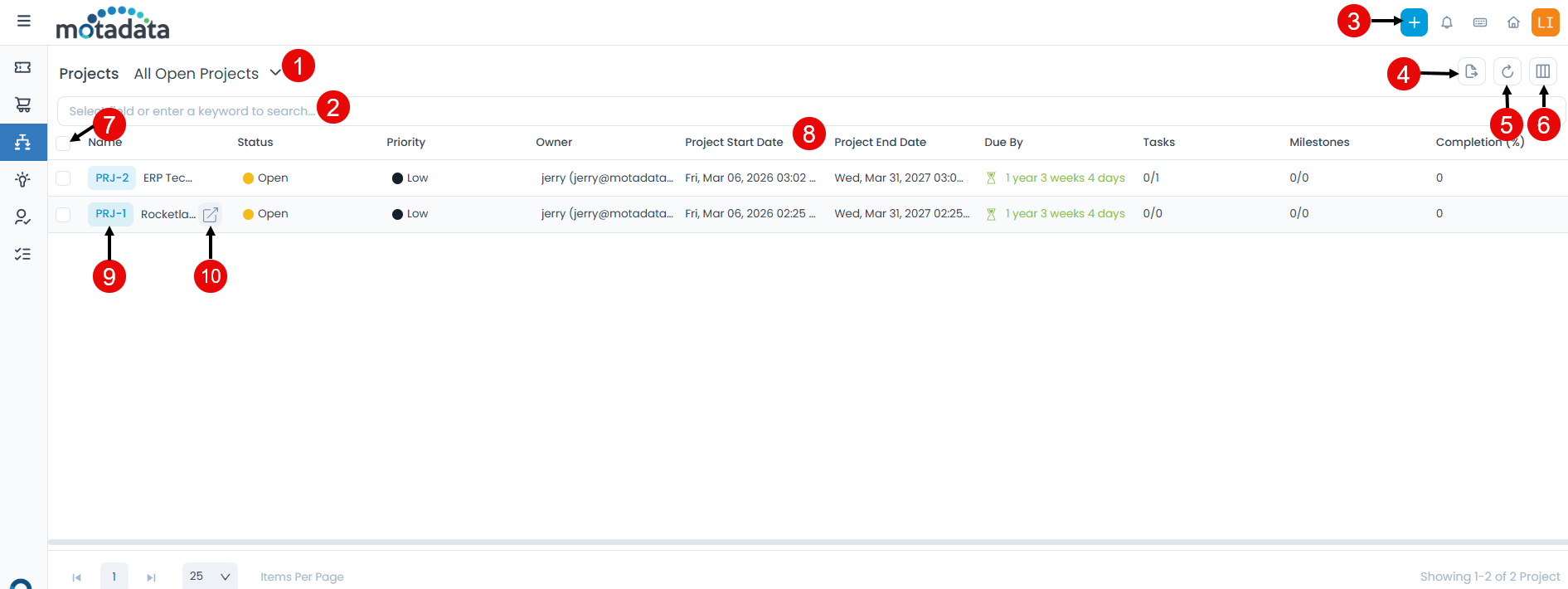Open the hamburger menu
1568x589 pixels.
pos(24,21)
